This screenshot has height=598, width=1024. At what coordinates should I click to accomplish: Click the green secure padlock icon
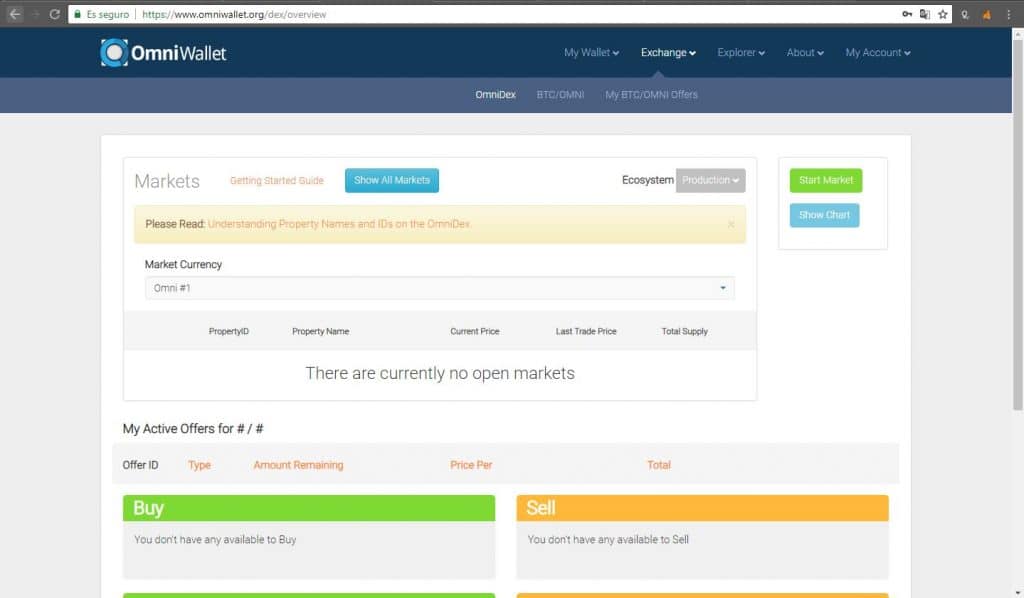[77, 14]
